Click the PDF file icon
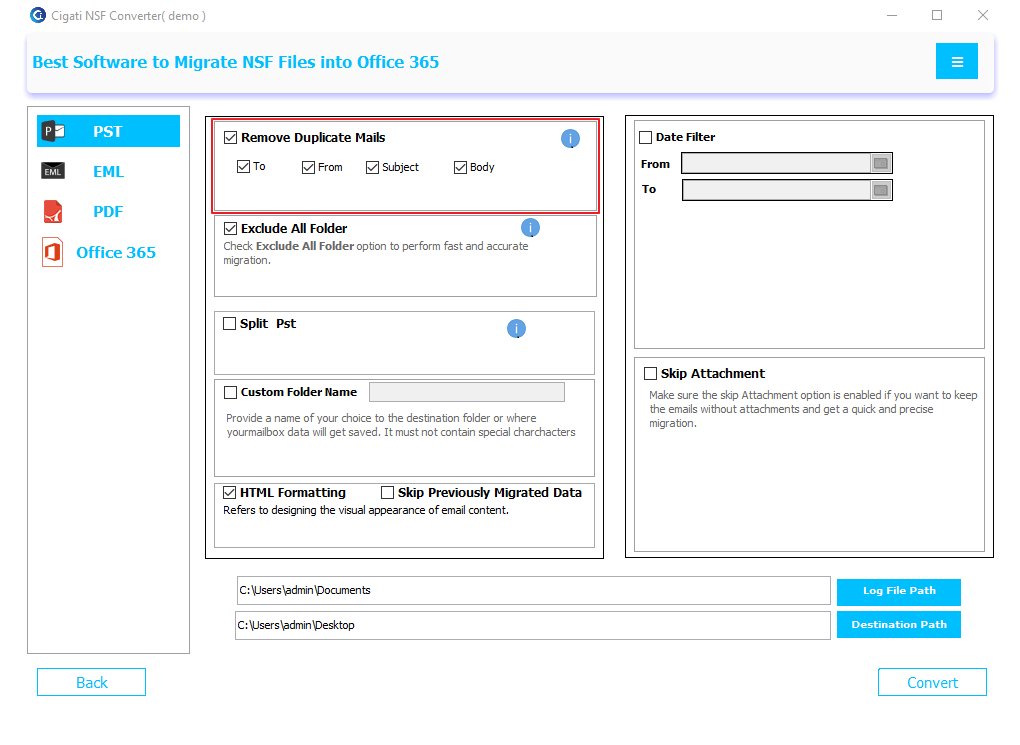The height and width of the screenshot is (745, 1020). click(x=53, y=211)
